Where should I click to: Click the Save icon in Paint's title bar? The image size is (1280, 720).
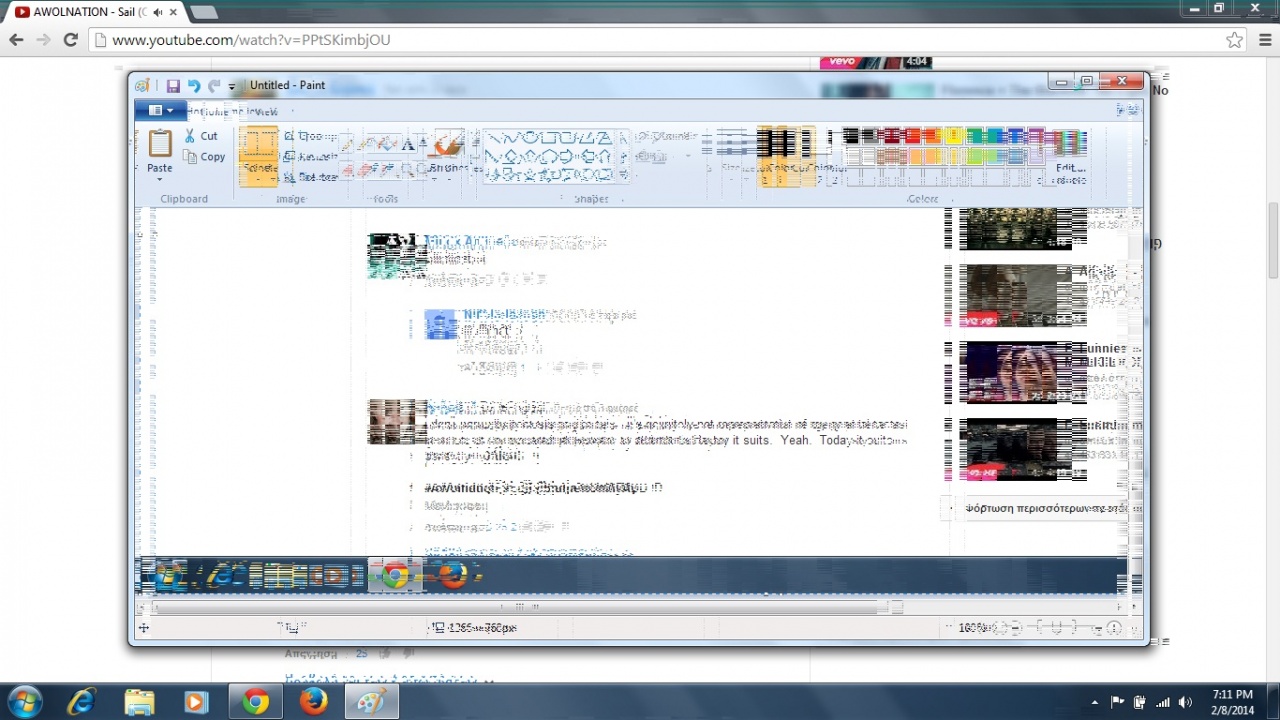click(x=173, y=86)
